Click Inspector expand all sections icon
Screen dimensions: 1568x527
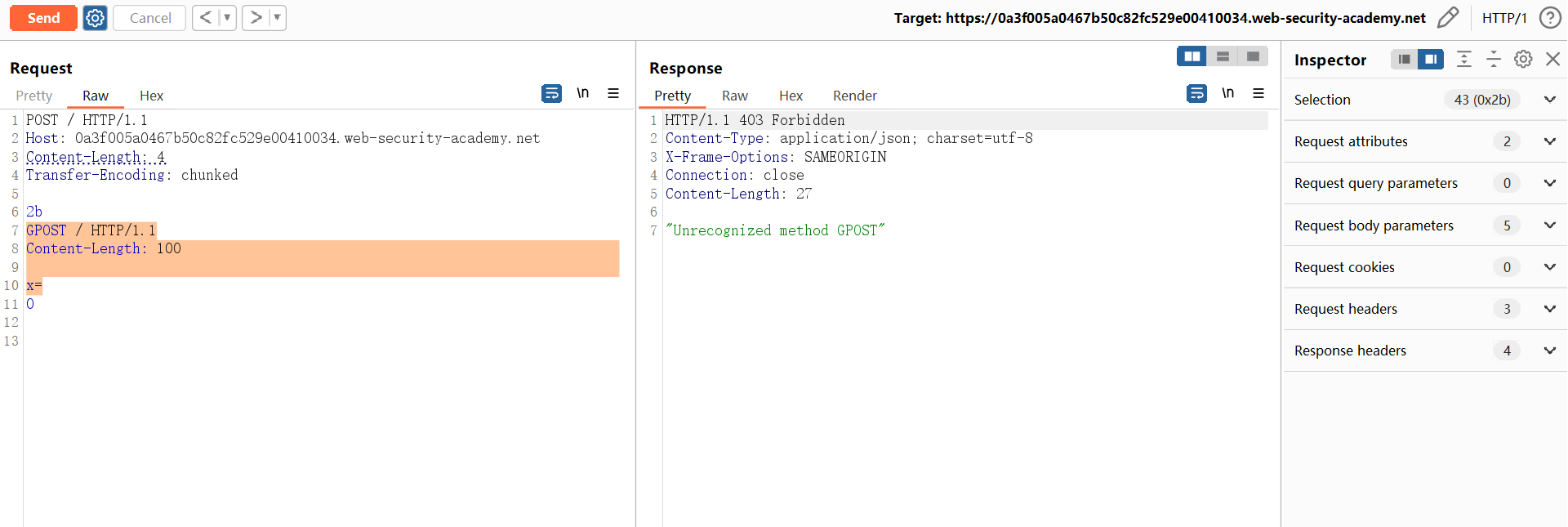[1464, 59]
